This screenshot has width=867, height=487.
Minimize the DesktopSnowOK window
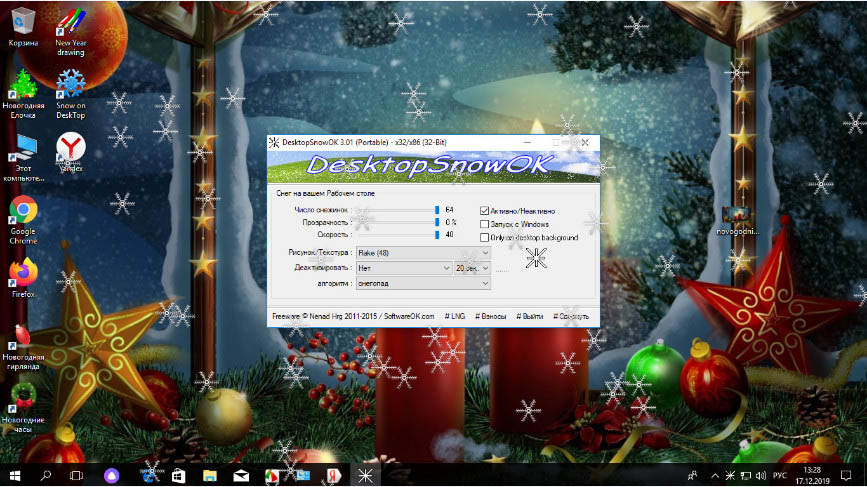527,143
